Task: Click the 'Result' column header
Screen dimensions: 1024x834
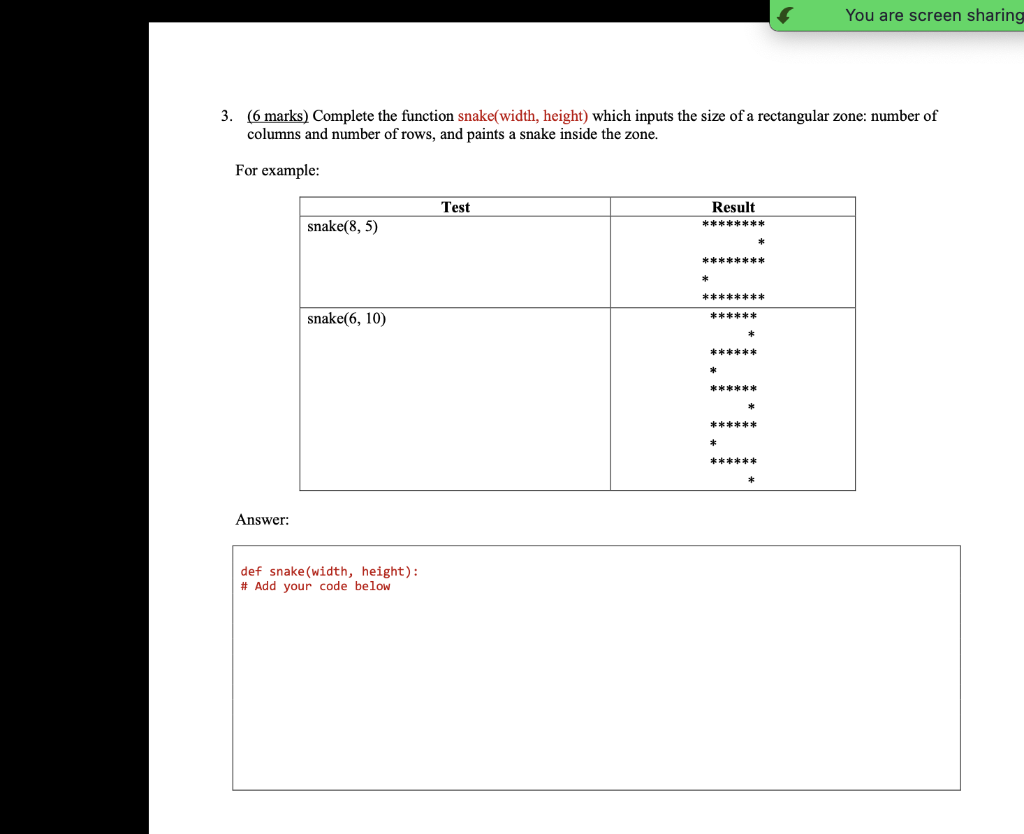Action: click(733, 207)
